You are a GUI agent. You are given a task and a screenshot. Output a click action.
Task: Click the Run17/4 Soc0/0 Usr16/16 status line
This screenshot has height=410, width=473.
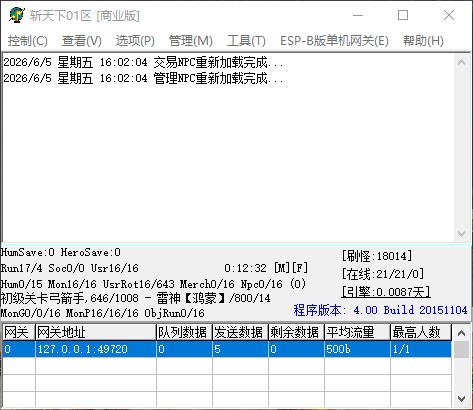pyautogui.click(x=70, y=268)
